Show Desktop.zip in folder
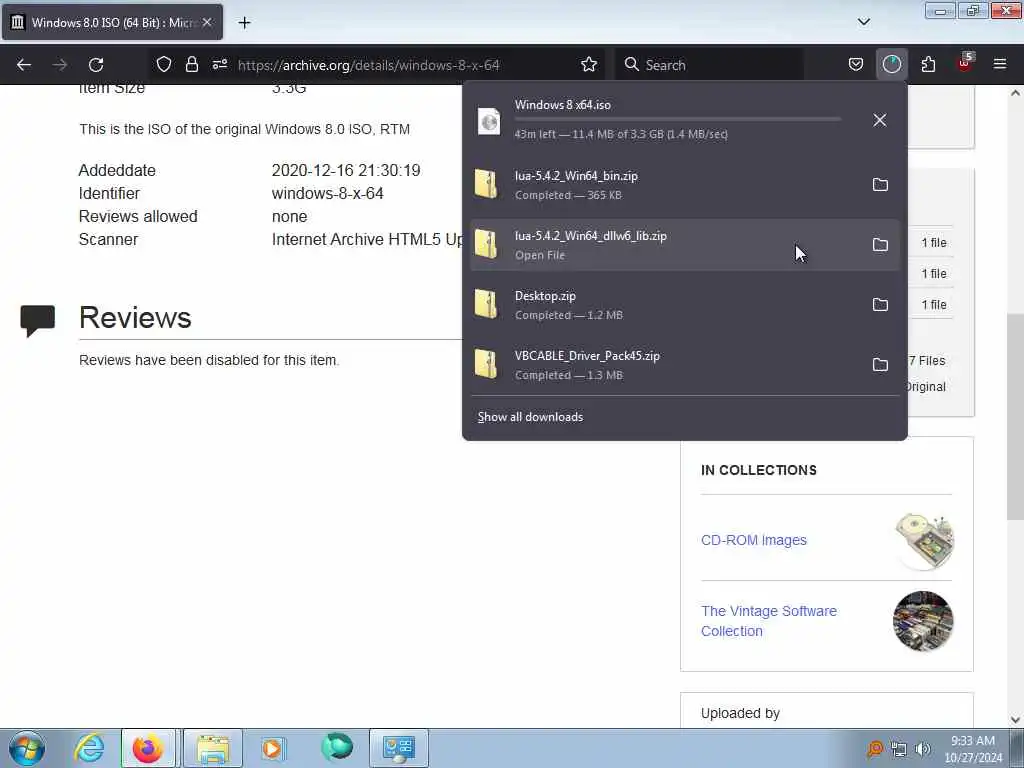The image size is (1024, 768). (880, 305)
